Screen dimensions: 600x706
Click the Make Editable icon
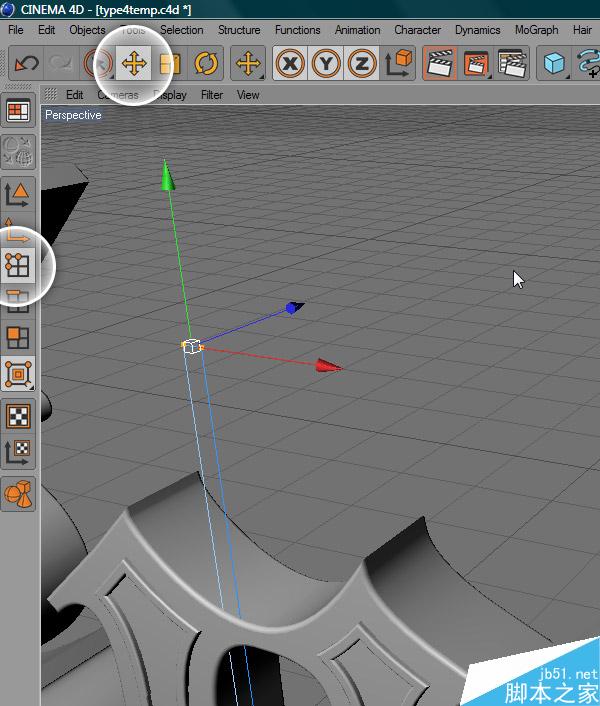tap(18, 152)
